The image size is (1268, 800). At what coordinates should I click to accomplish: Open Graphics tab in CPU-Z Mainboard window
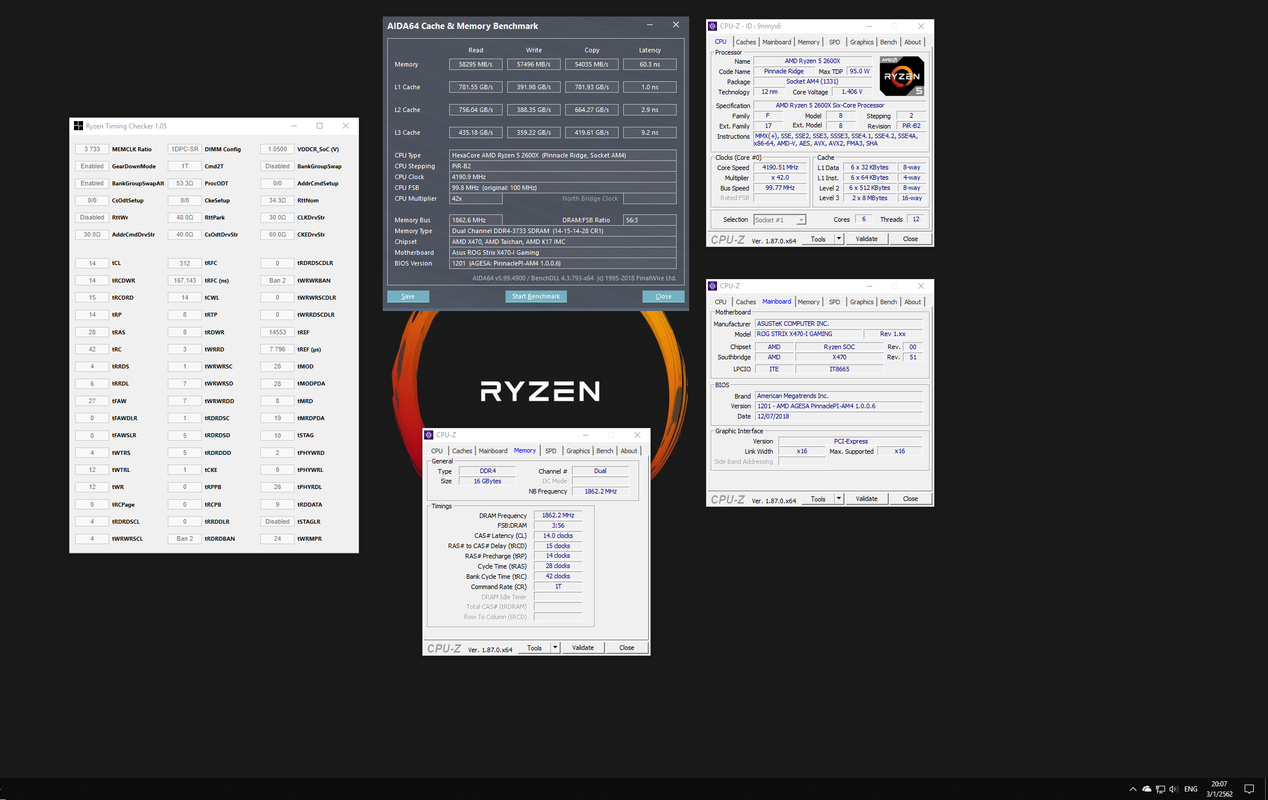tap(861, 301)
